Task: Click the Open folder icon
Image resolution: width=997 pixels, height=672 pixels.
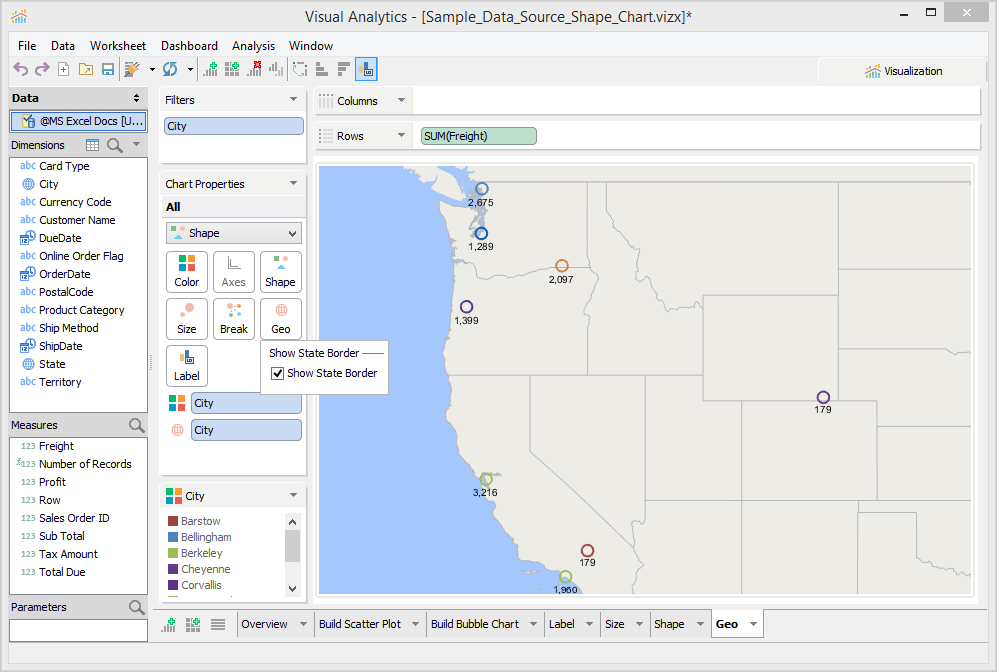Action: click(85, 69)
